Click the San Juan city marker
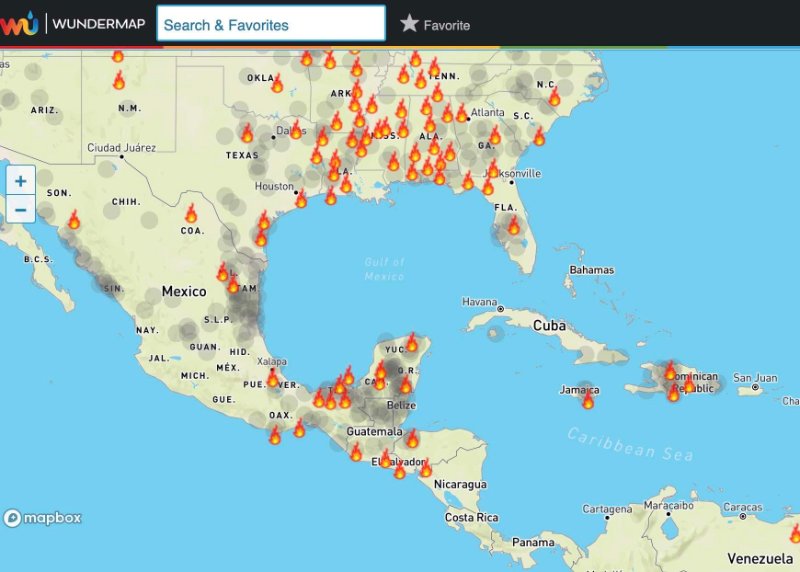800x572 pixels. click(x=755, y=388)
